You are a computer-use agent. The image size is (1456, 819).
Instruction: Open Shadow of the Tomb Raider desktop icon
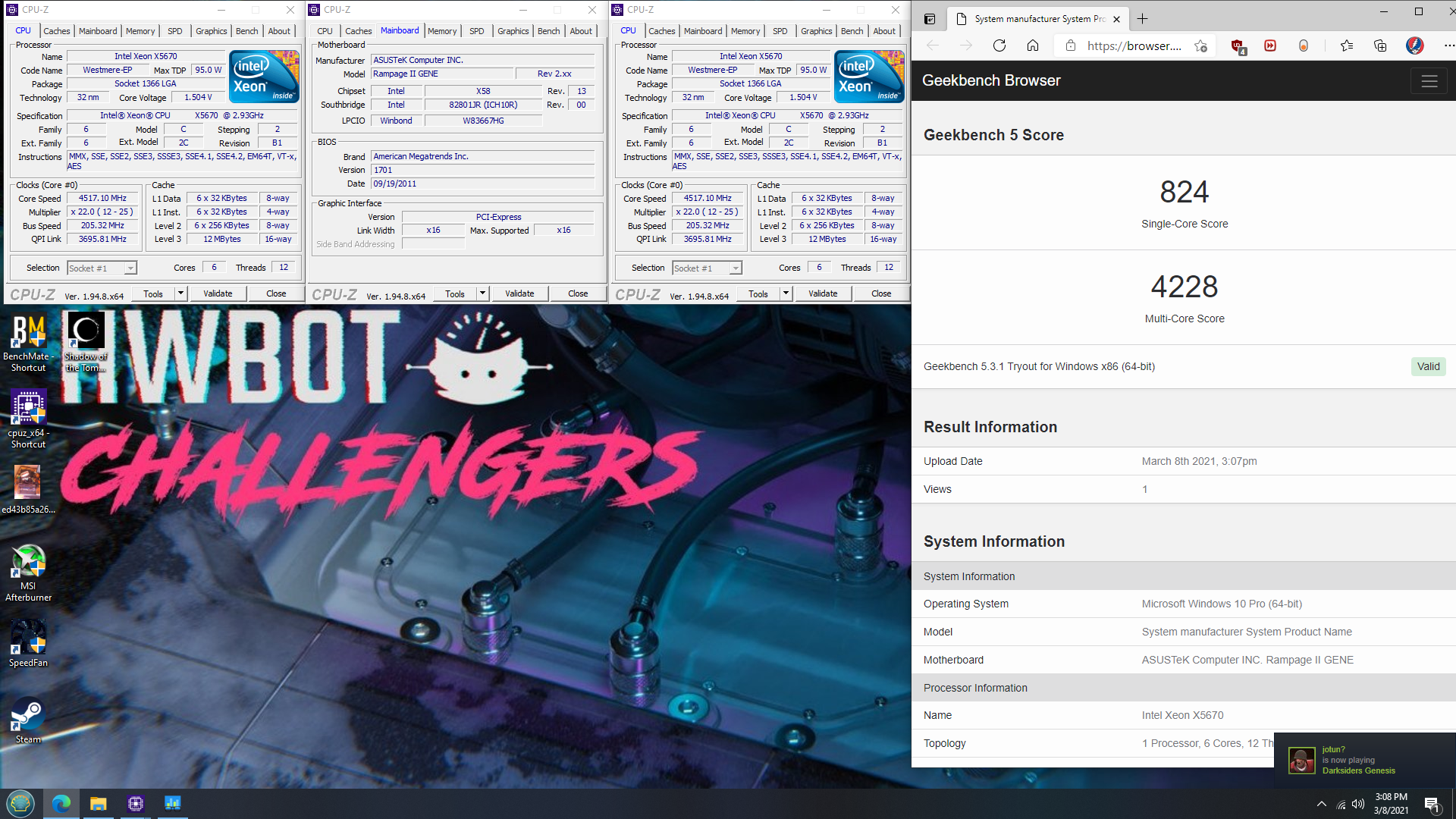86,343
